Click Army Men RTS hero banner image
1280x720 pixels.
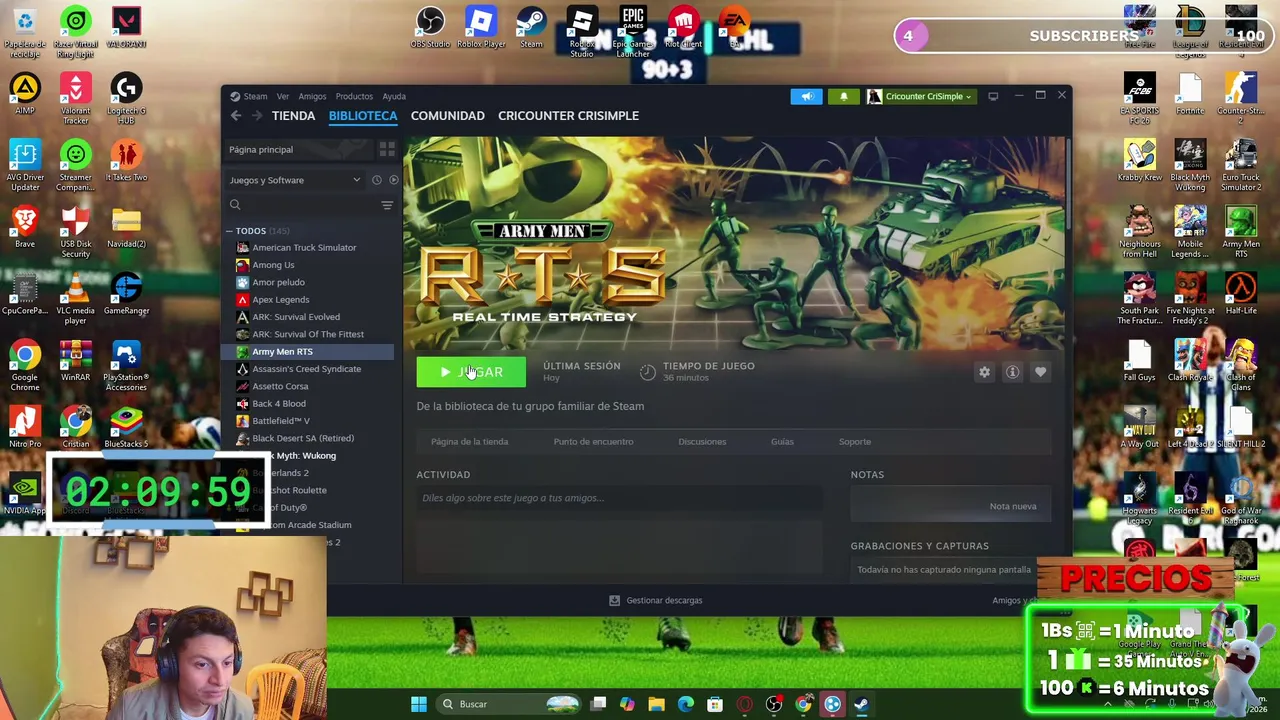point(735,243)
